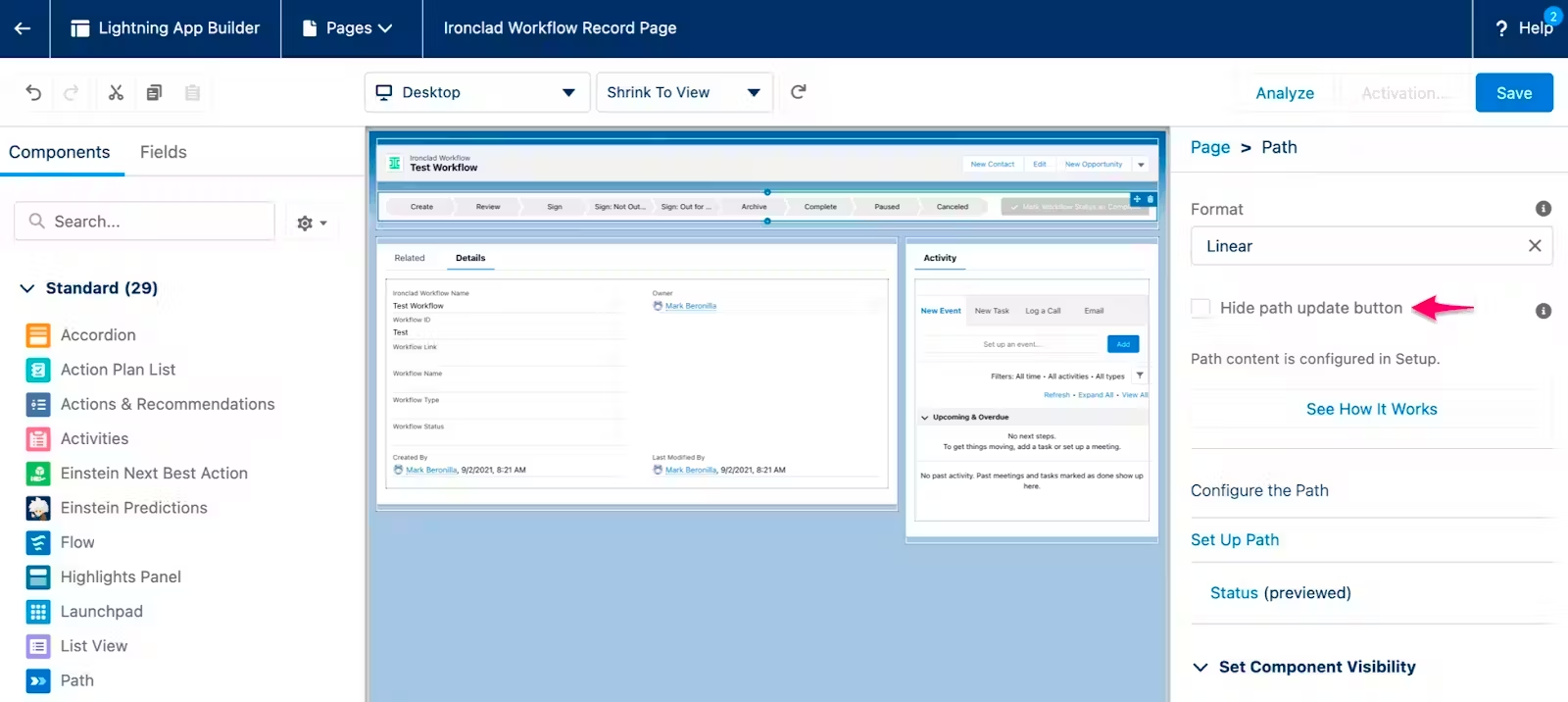Click the Edit button in canvas header
The width and height of the screenshot is (1568, 702).
click(1040, 164)
